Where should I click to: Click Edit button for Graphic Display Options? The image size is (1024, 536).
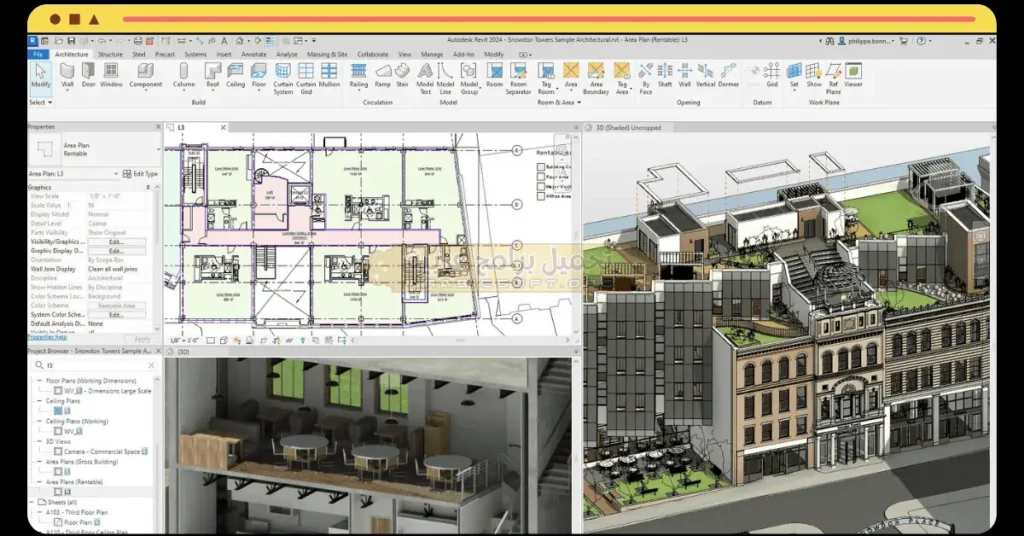click(117, 251)
